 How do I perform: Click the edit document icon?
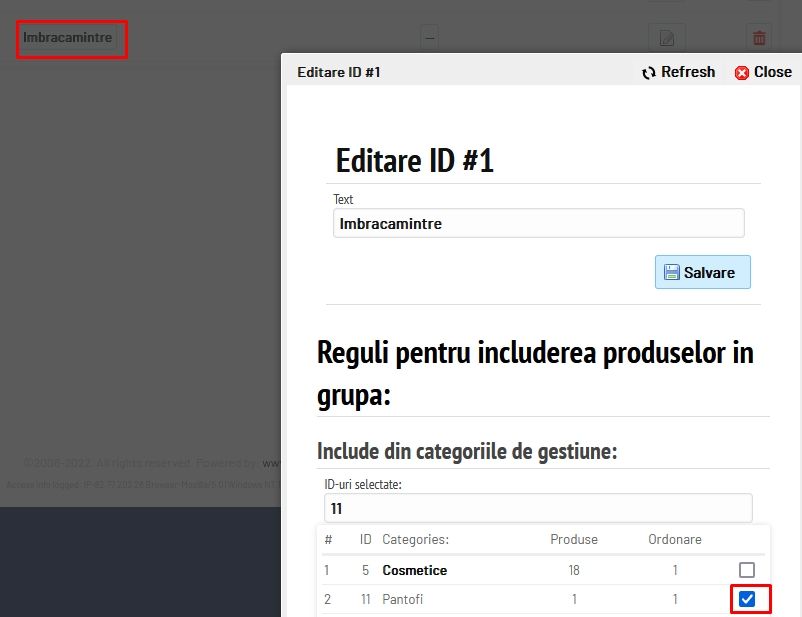(x=666, y=38)
